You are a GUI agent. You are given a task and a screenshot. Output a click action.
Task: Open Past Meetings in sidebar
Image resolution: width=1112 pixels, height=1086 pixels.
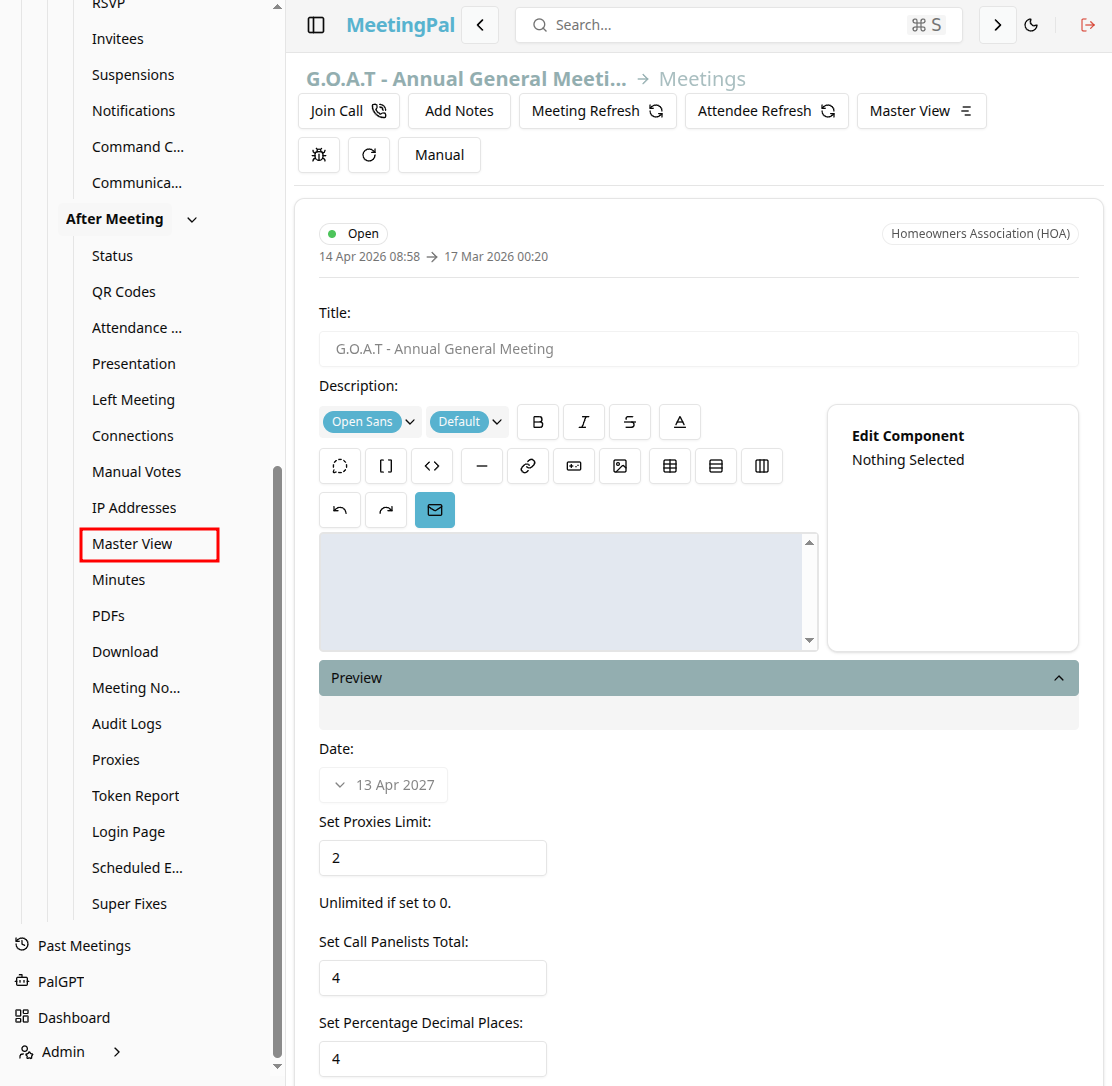click(74, 946)
